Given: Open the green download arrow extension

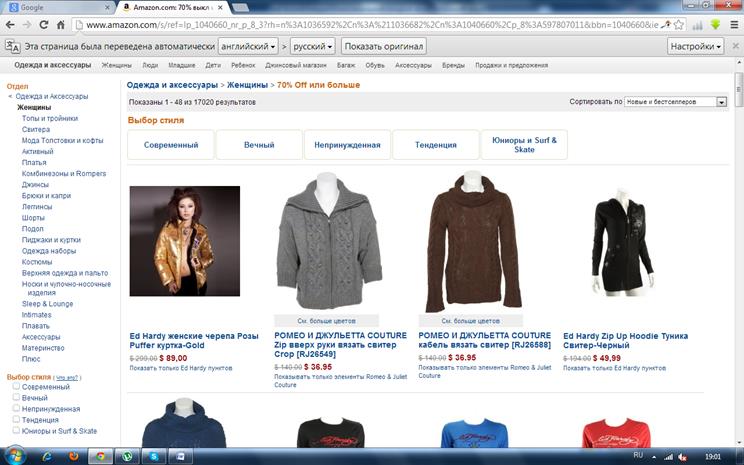Looking at the screenshot, I should pyautogui.click(x=716, y=25).
